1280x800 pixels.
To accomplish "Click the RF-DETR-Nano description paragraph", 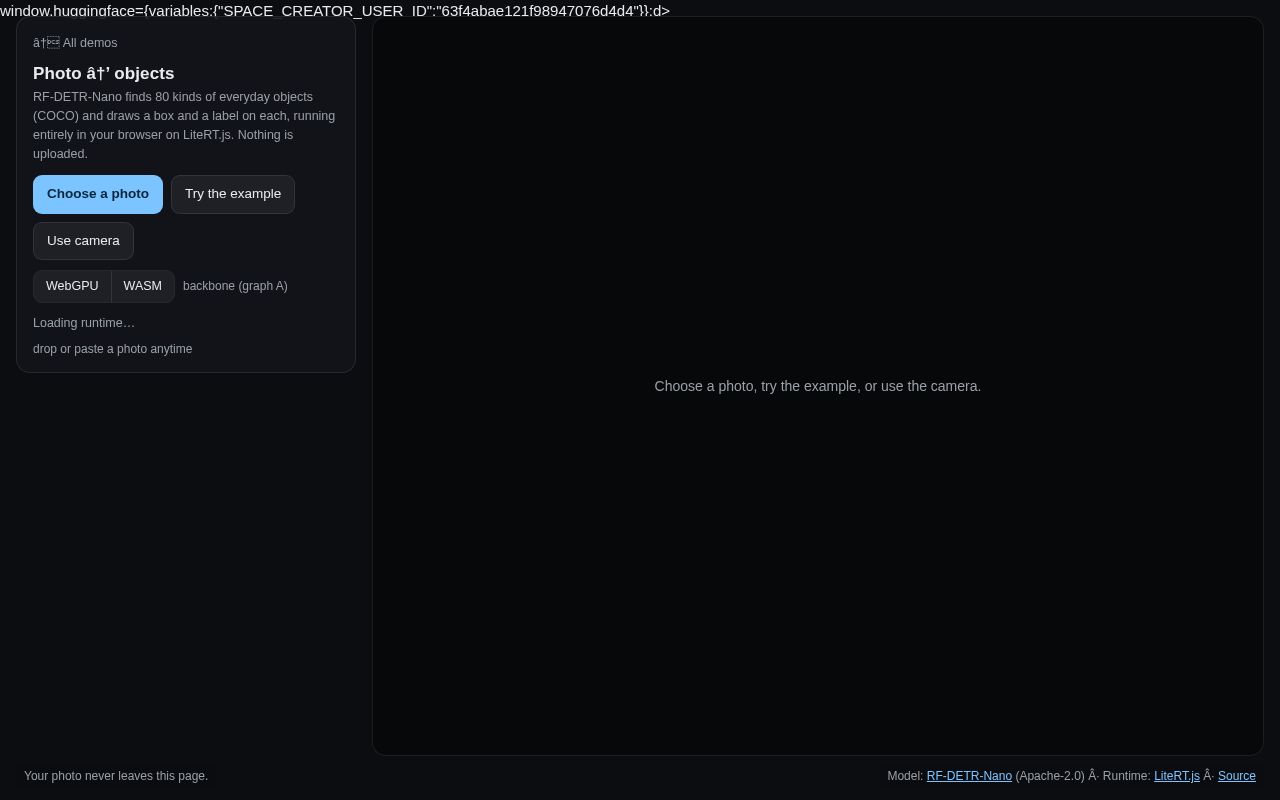I will coord(186,125).
